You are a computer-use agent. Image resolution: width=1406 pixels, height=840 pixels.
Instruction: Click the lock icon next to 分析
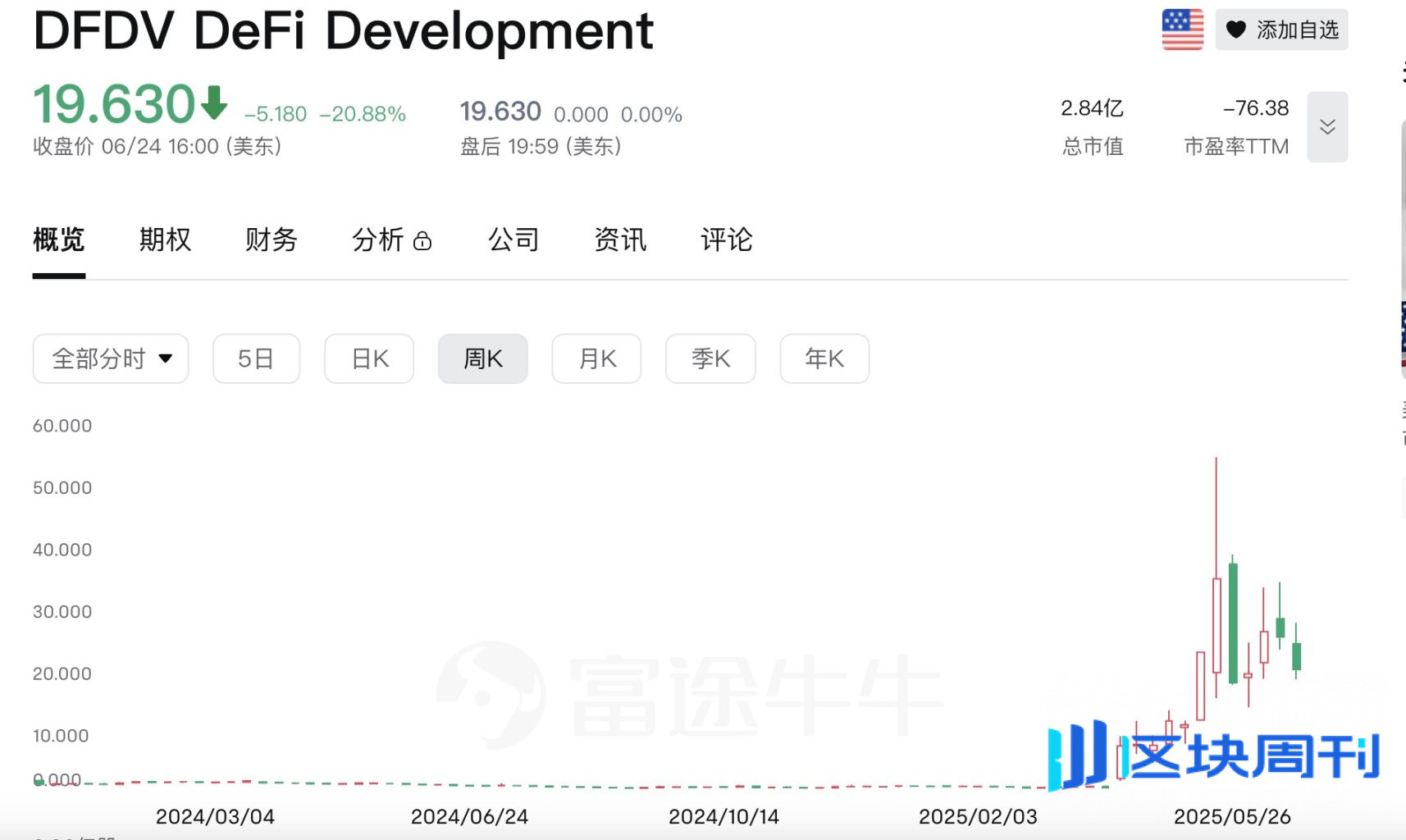[422, 240]
